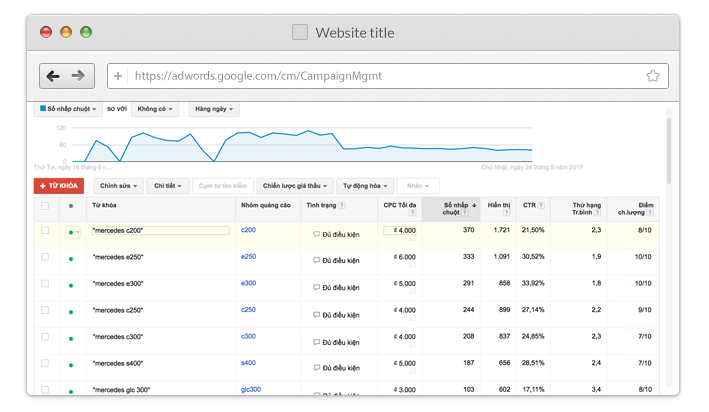
Task: Open the e300 ad group link
Action: coord(248,283)
